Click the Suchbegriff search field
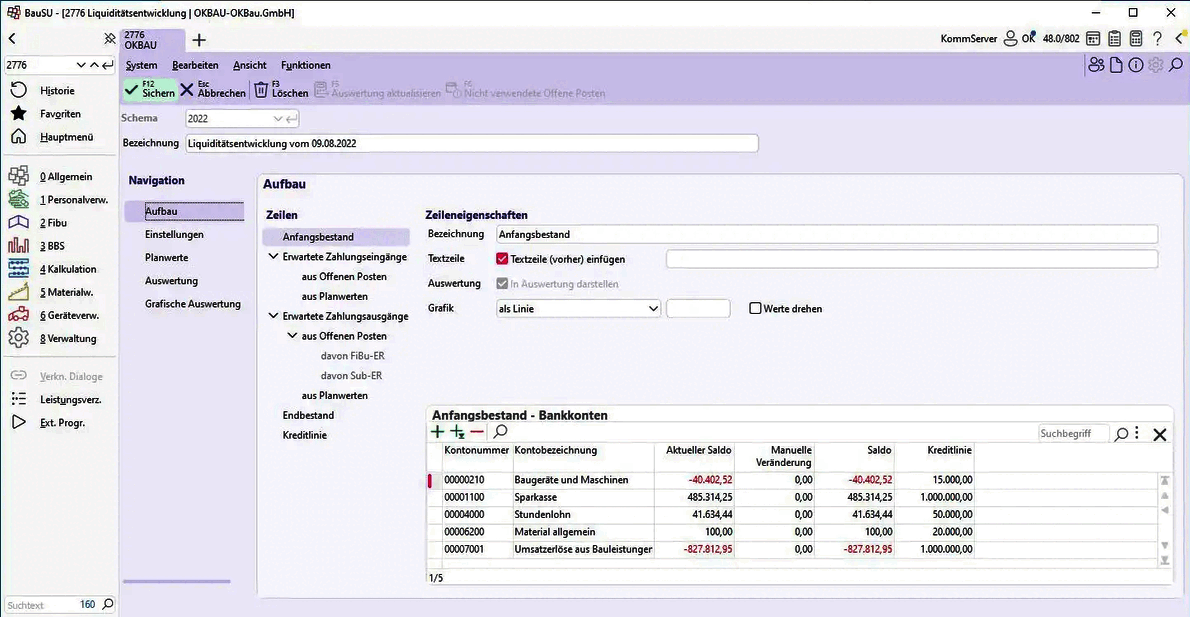This screenshot has width=1190, height=617. 1073,433
